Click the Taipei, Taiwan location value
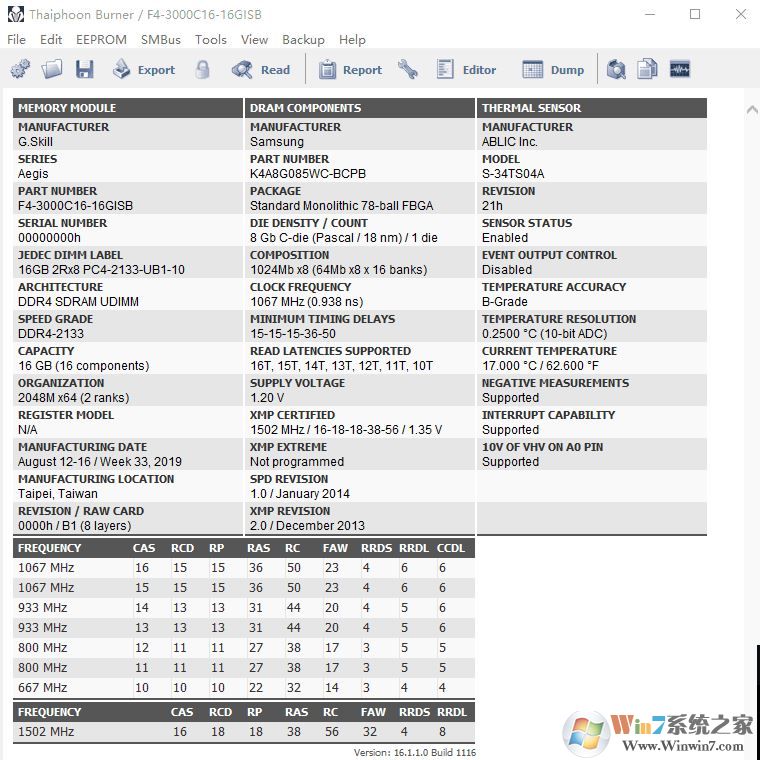 click(58, 494)
